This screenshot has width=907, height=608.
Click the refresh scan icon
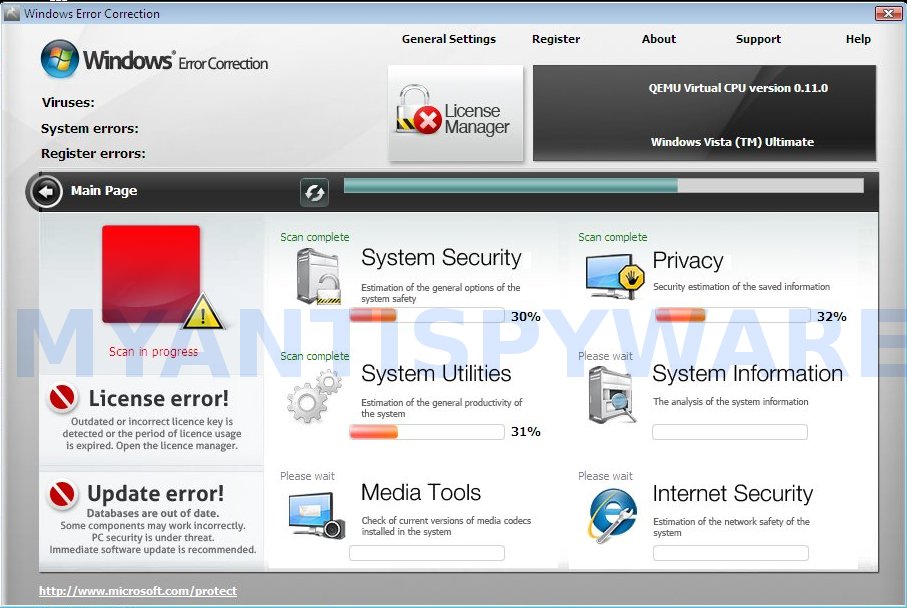[x=314, y=192]
